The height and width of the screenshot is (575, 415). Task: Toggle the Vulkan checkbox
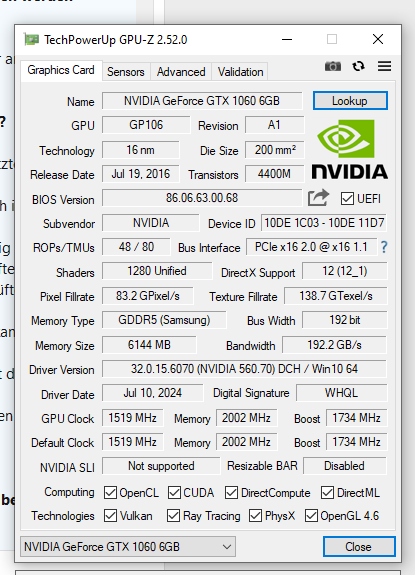tap(110, 516)
